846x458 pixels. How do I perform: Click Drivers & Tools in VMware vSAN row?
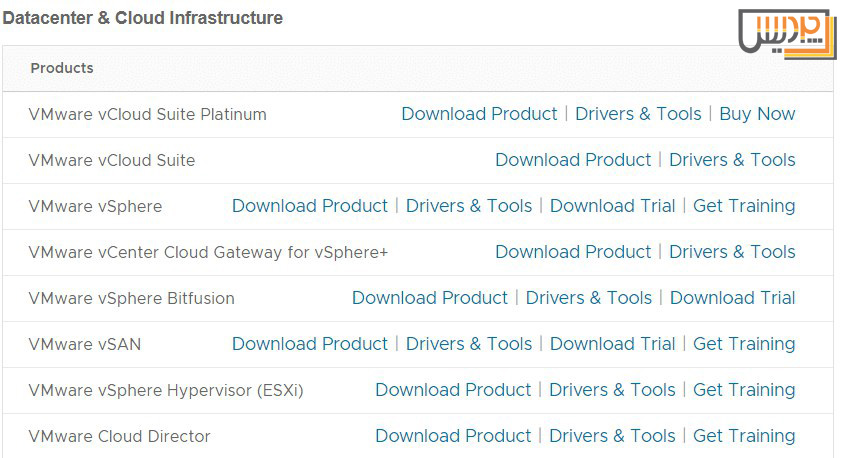(x=469, y=344)
